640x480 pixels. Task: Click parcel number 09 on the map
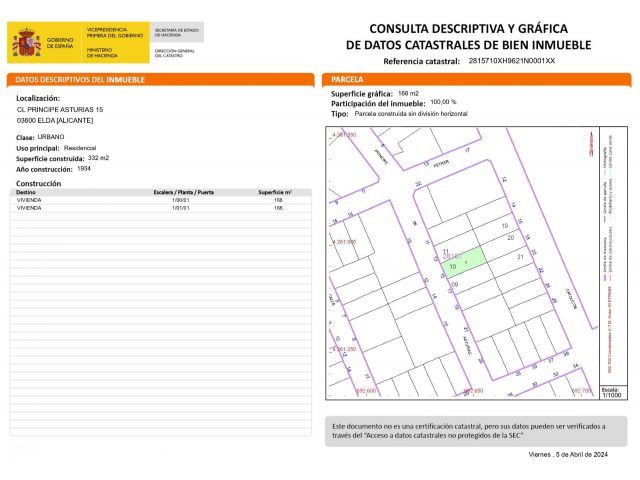pyautogui.click(x=455, y=284)
